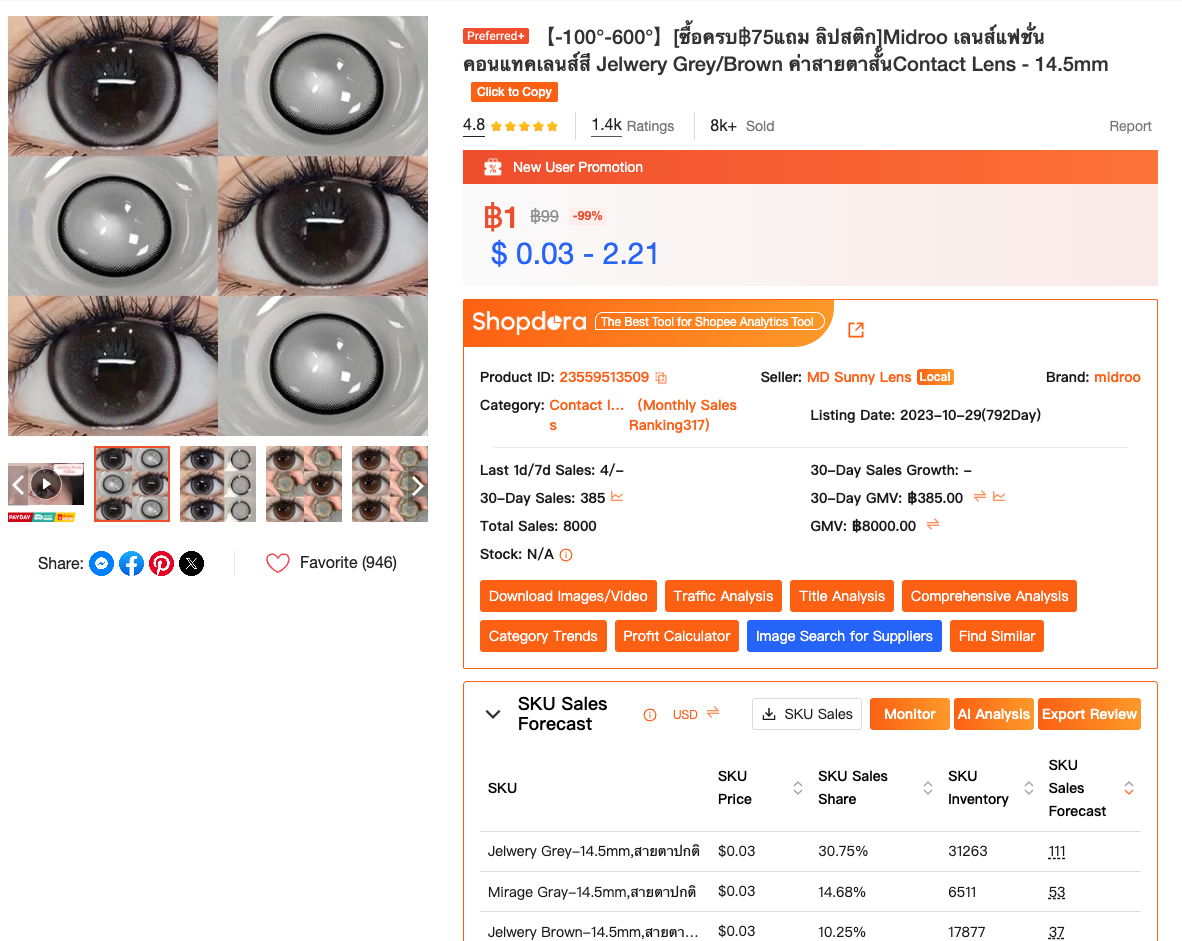1182x941 pixels.
Task: Share product via Messenger icon
Action: point(102,563)
